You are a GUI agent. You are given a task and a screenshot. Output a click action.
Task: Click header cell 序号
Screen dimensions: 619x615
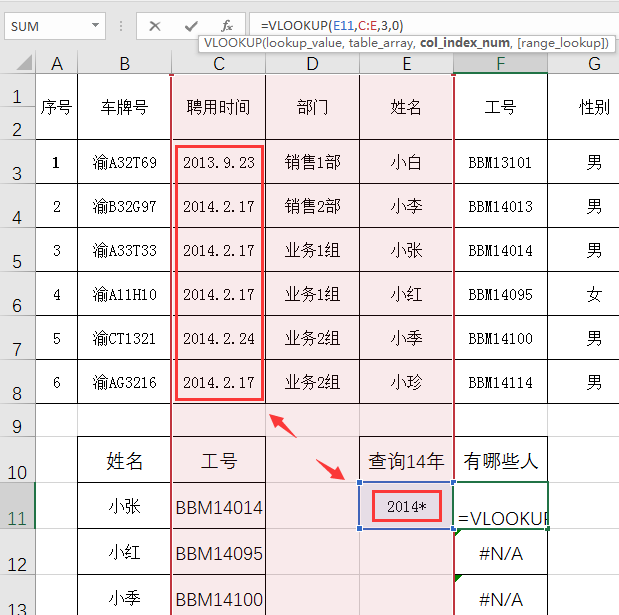click(56, 107)
